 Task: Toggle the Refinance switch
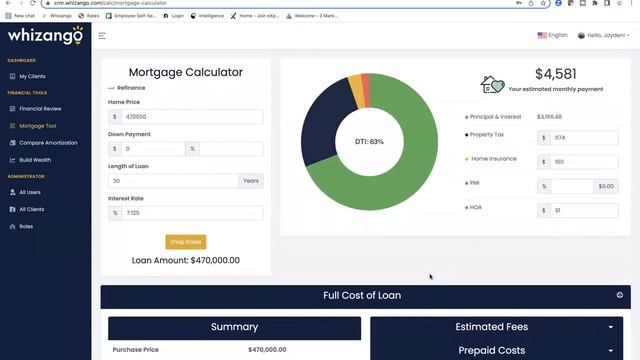pos(111,88)
